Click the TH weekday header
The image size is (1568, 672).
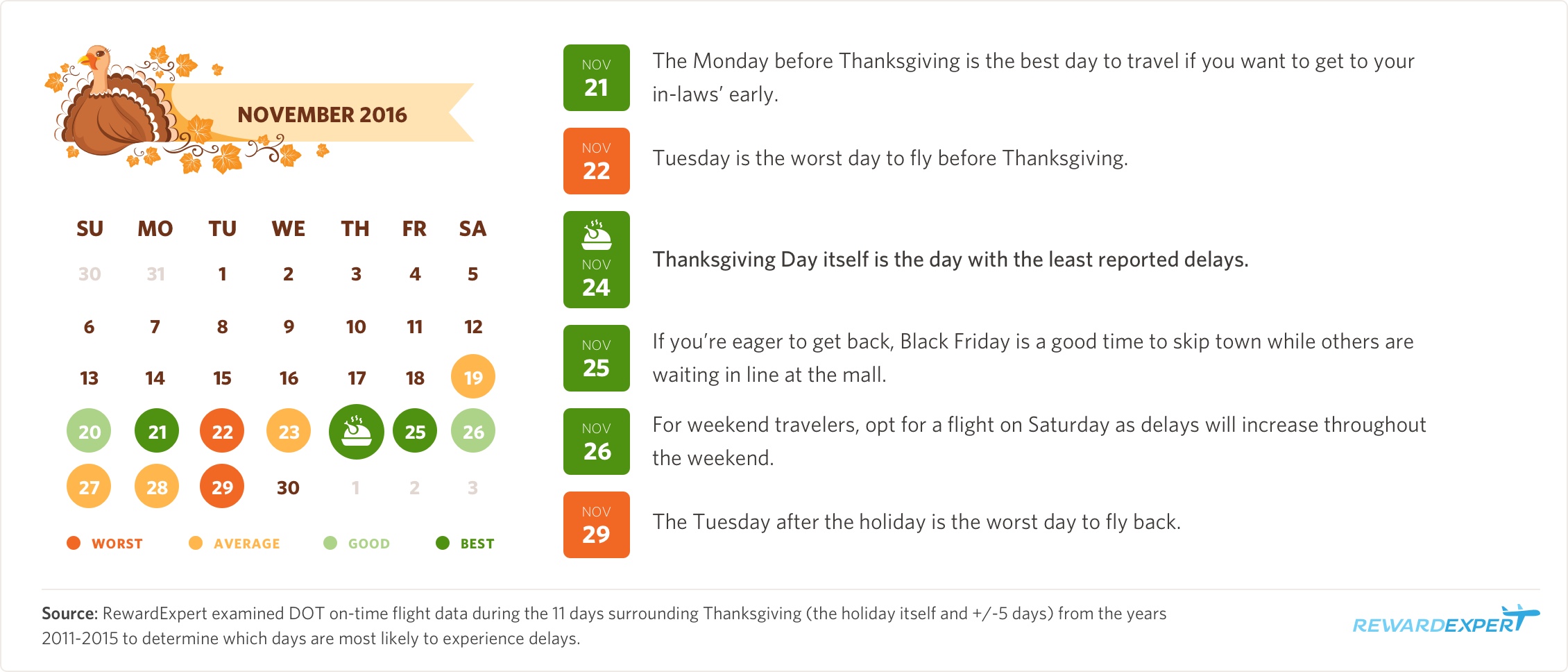coord(355,228)
